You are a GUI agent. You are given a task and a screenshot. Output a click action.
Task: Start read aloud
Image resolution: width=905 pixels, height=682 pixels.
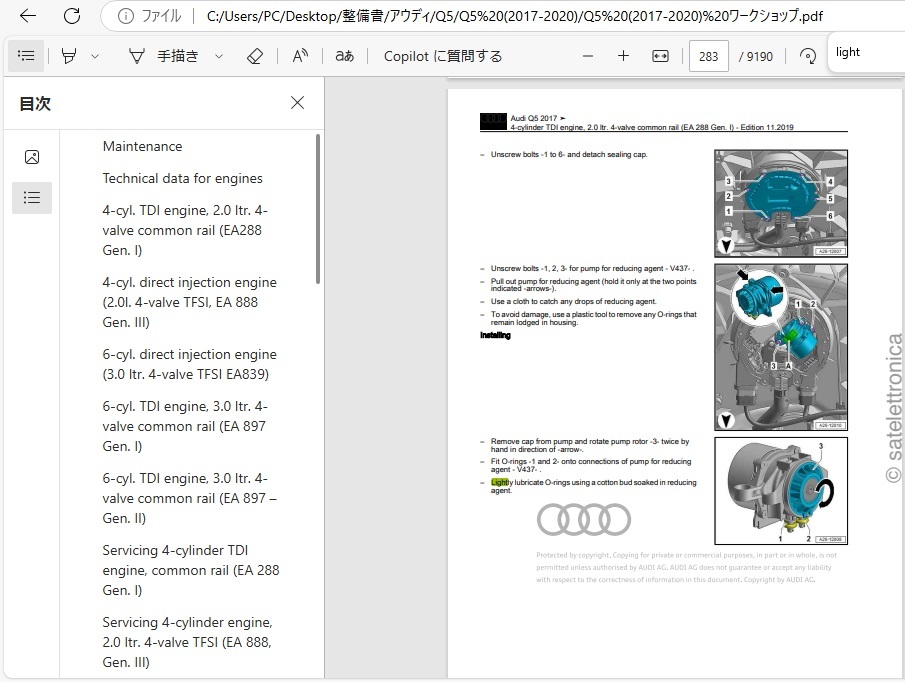300,56
